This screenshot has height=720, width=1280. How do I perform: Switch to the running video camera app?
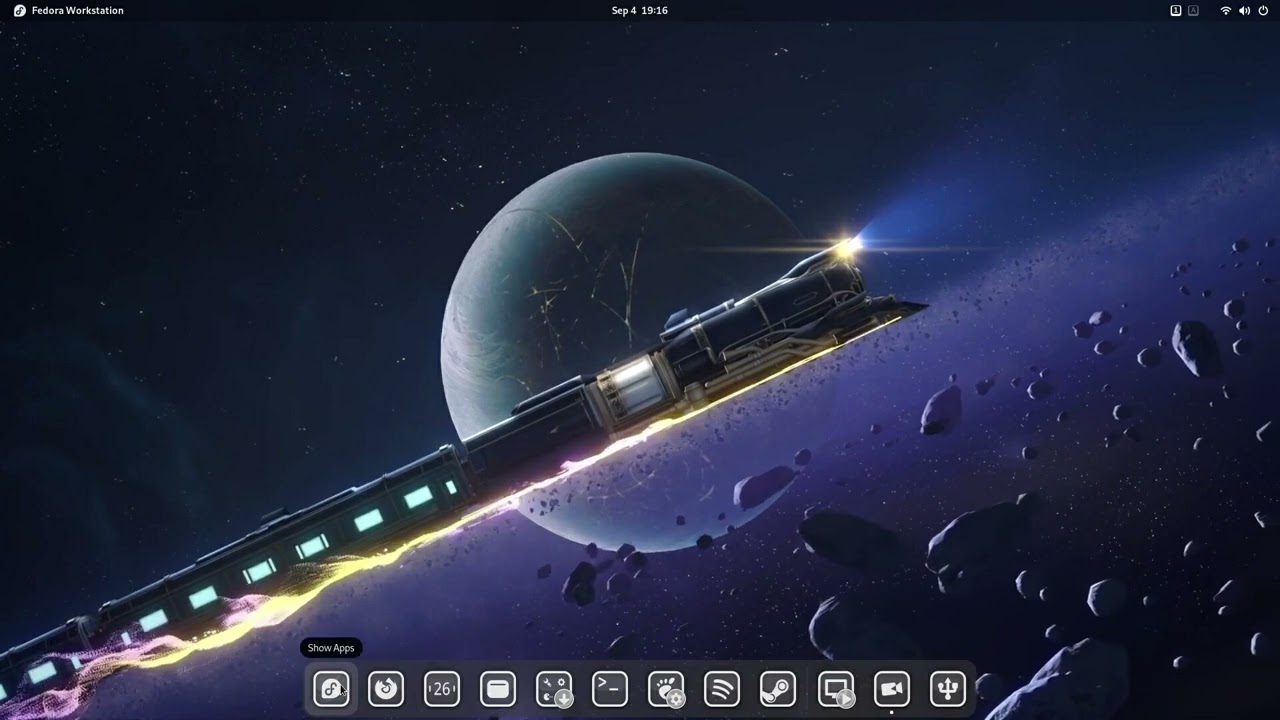point(892,688)
